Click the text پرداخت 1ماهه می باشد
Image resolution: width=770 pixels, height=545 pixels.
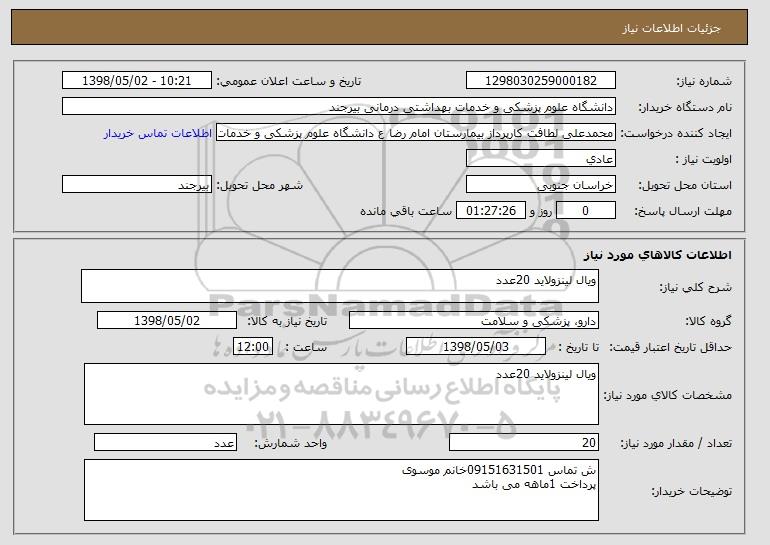[x=534, y=485]
